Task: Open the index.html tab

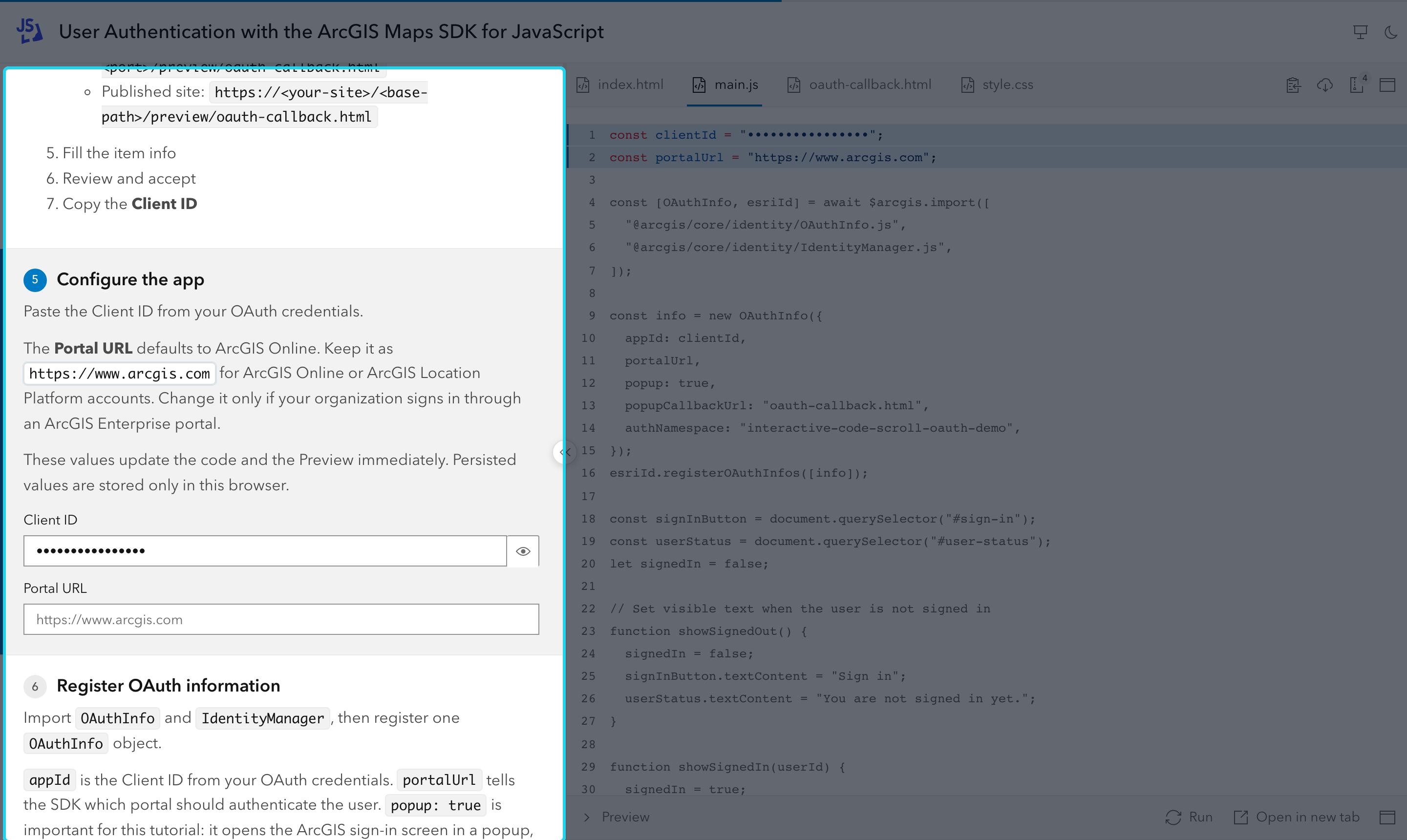Action: coord(620,84)
